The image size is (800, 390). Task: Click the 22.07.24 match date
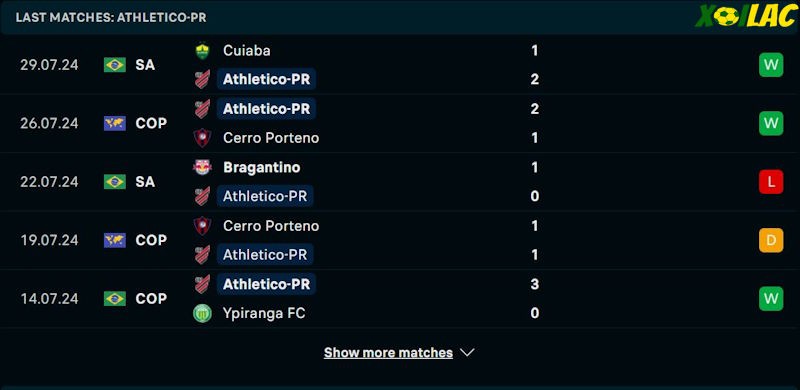(x=49, y=182)
